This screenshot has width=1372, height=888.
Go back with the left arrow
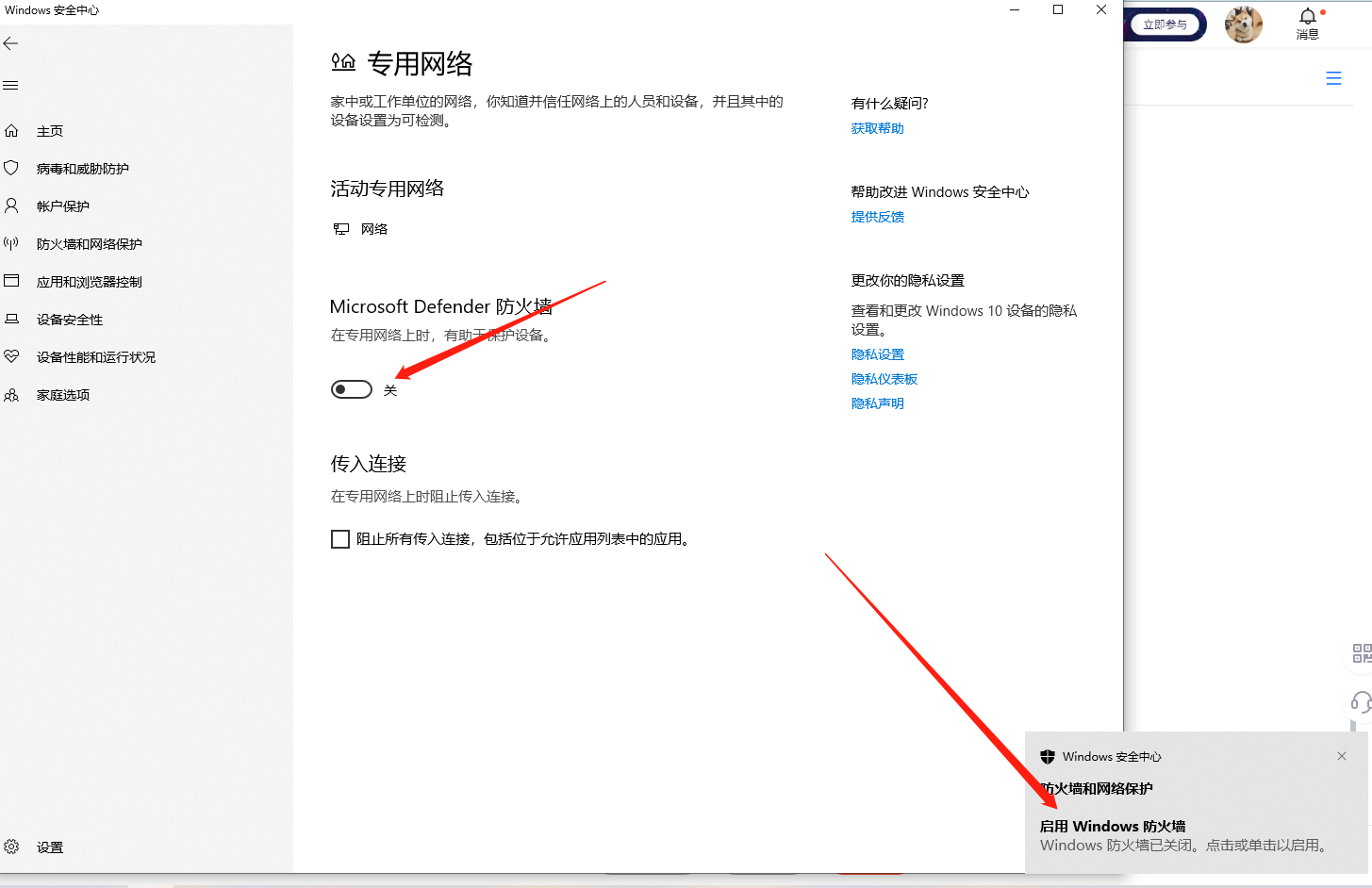tap(11, 43)
